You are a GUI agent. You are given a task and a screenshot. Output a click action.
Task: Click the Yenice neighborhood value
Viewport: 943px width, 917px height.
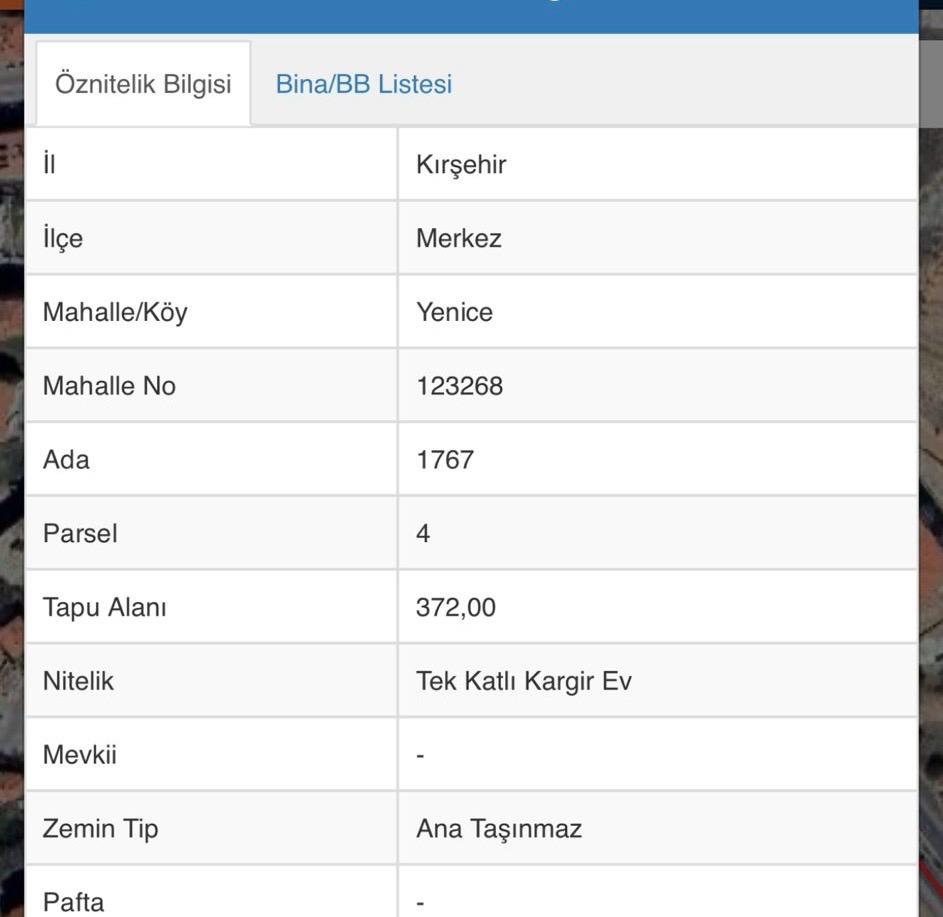coord(455,313)
